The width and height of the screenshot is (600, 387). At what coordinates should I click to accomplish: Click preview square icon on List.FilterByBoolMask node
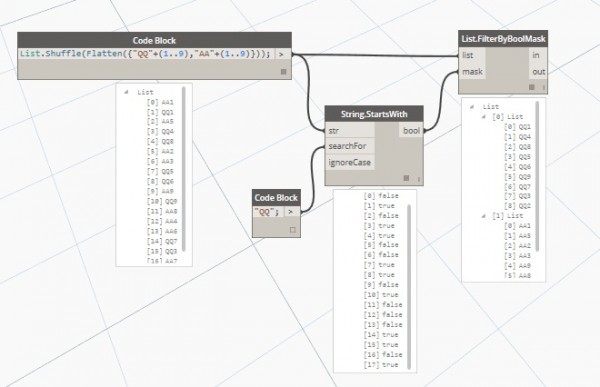tap(532, 87)
